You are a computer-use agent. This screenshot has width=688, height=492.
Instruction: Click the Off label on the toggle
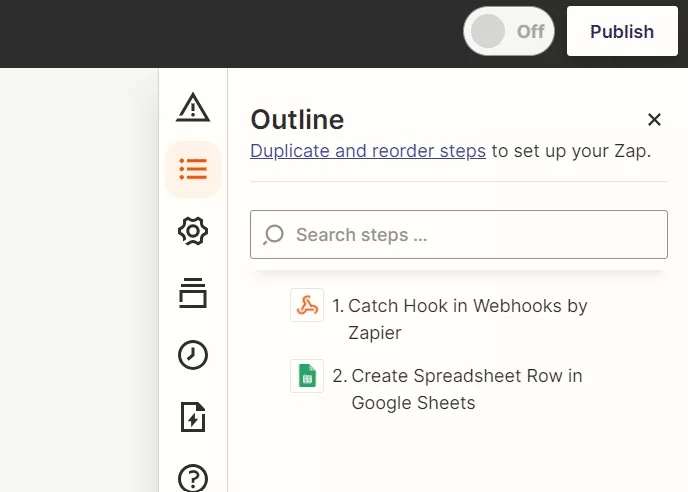click(530, 32)
